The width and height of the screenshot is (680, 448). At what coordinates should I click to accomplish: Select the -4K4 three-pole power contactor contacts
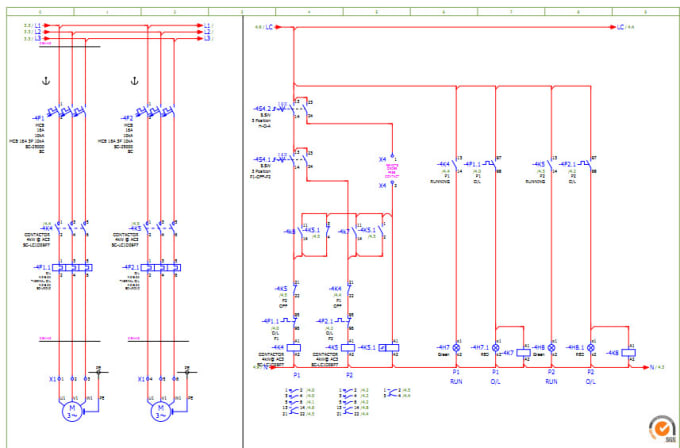[72, 229]
